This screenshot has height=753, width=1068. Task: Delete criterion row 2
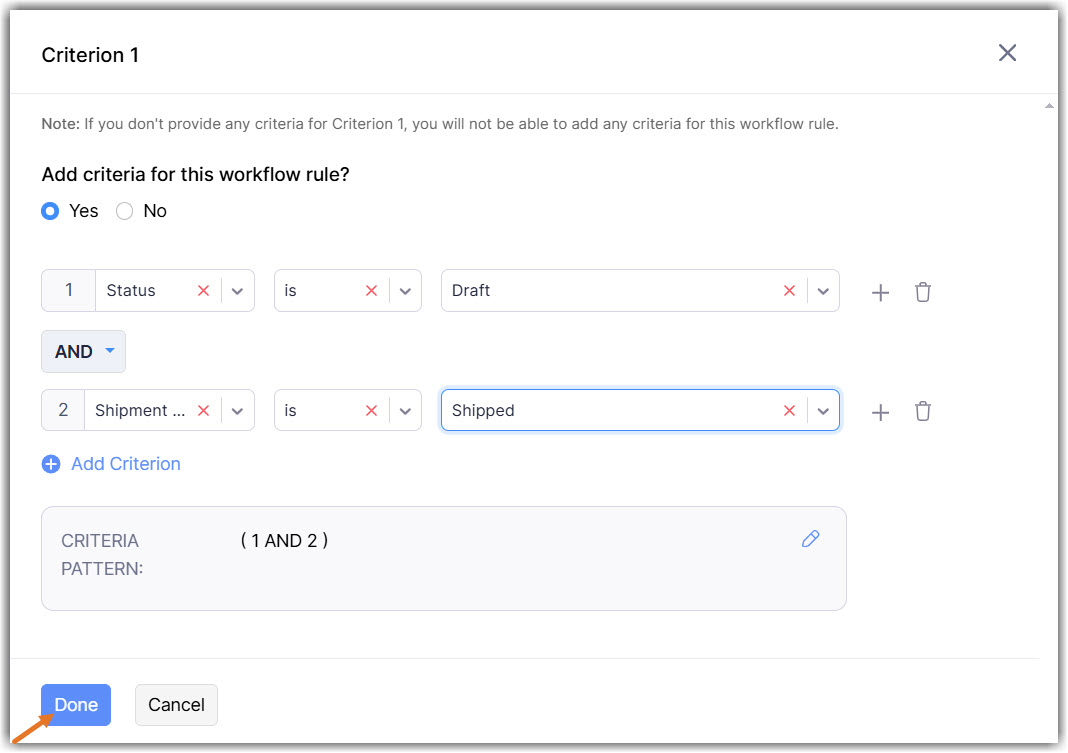[x=923, y=411]
